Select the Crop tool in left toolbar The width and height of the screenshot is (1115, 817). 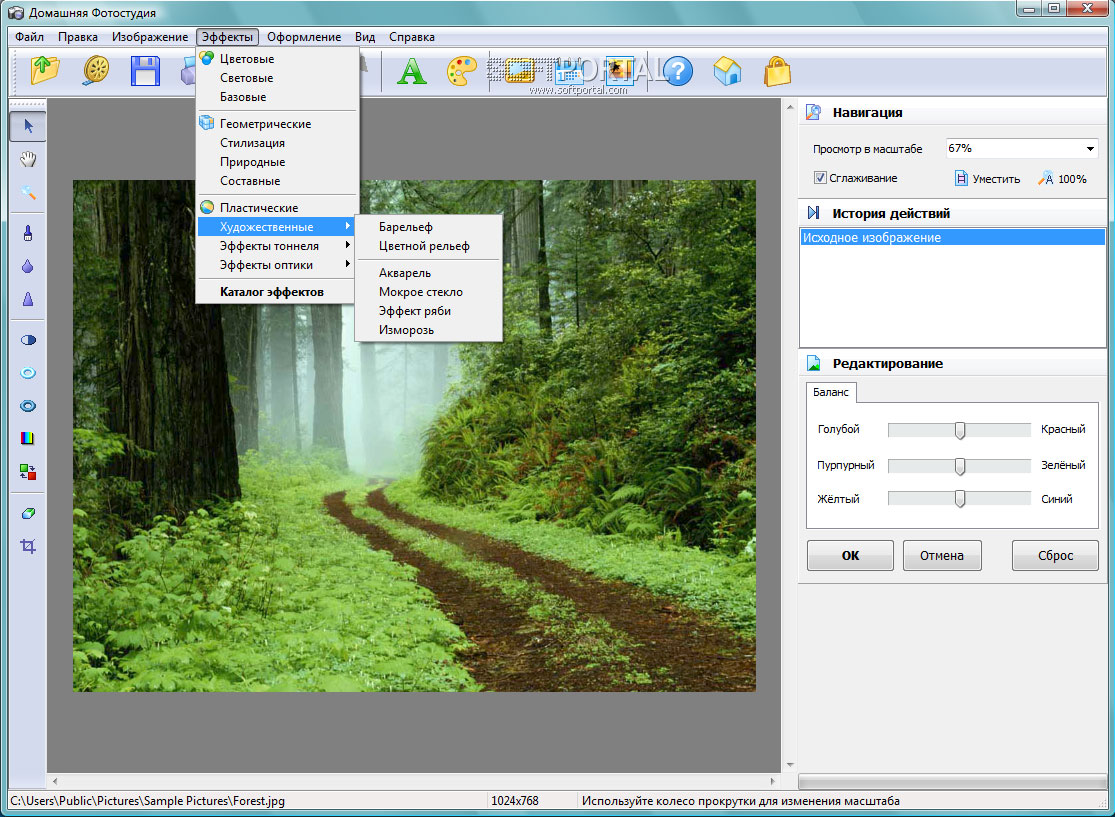coord(28,546)
